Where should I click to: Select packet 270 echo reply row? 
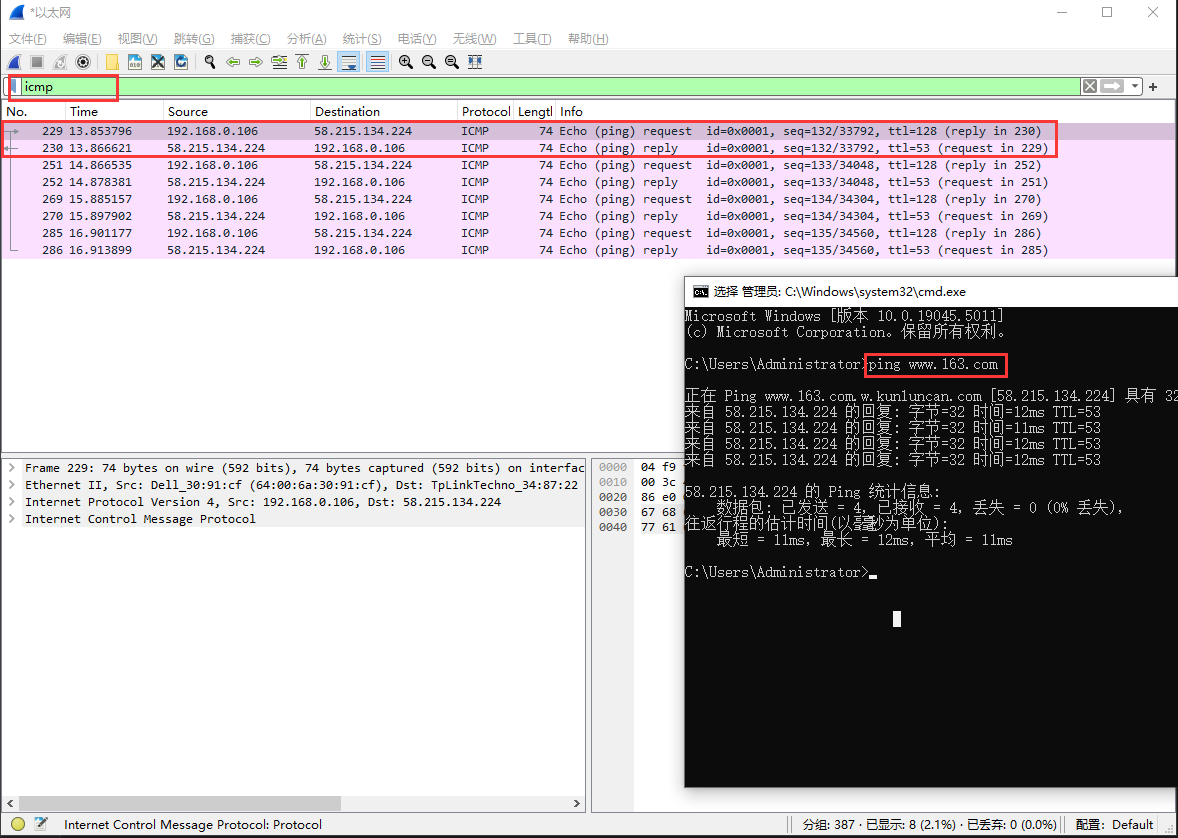click(588, 216)
